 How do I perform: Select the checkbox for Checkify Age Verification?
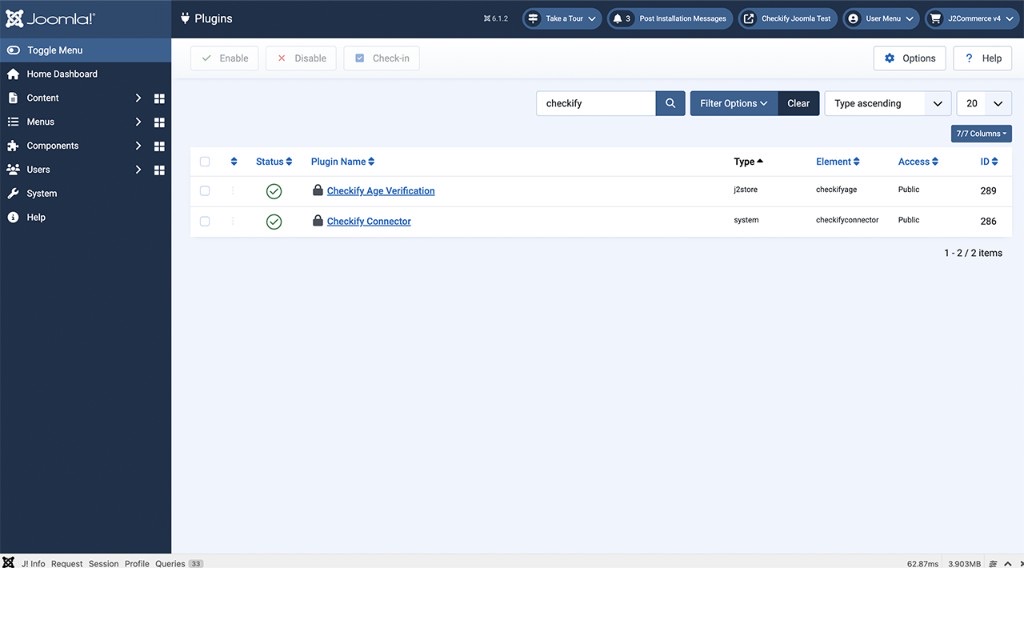click(x=205, y=191)
